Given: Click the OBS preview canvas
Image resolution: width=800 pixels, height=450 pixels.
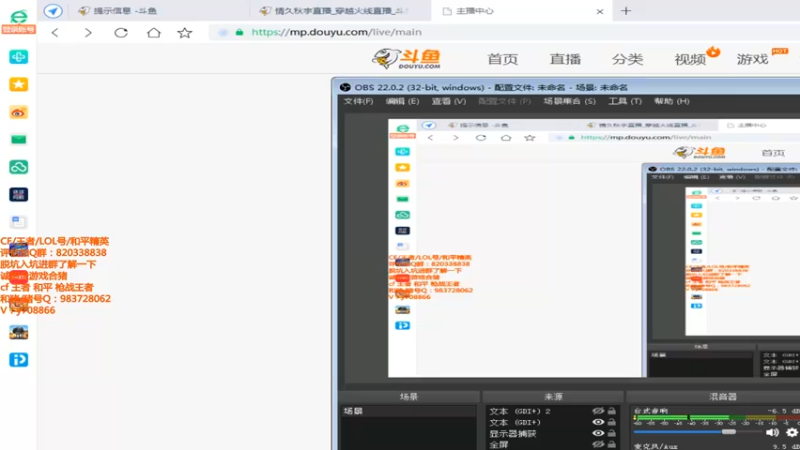Looking at the screenshot, I should coord(594,248).
